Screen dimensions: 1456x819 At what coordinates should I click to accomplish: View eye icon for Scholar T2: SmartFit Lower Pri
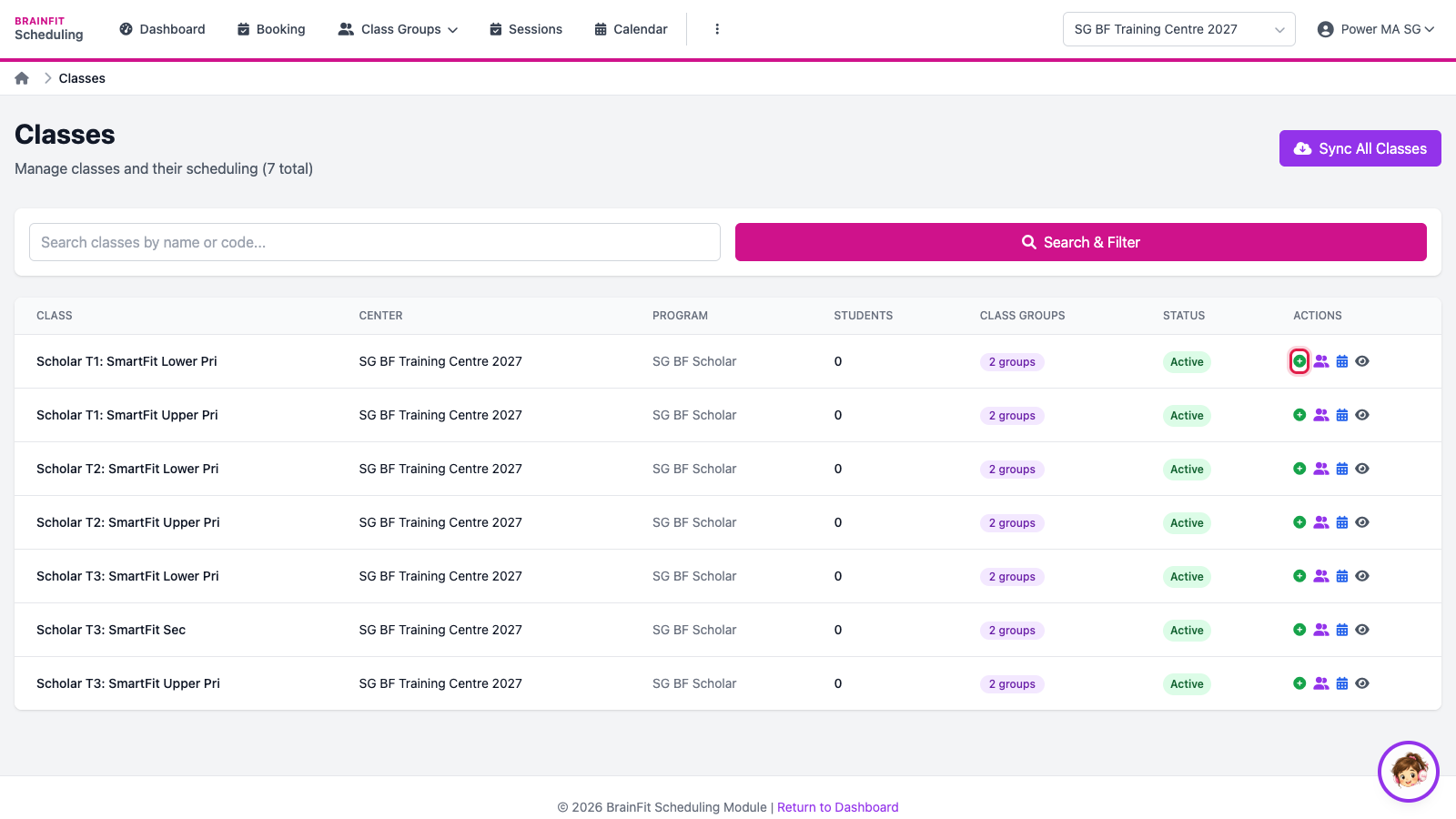[1362, 469]
